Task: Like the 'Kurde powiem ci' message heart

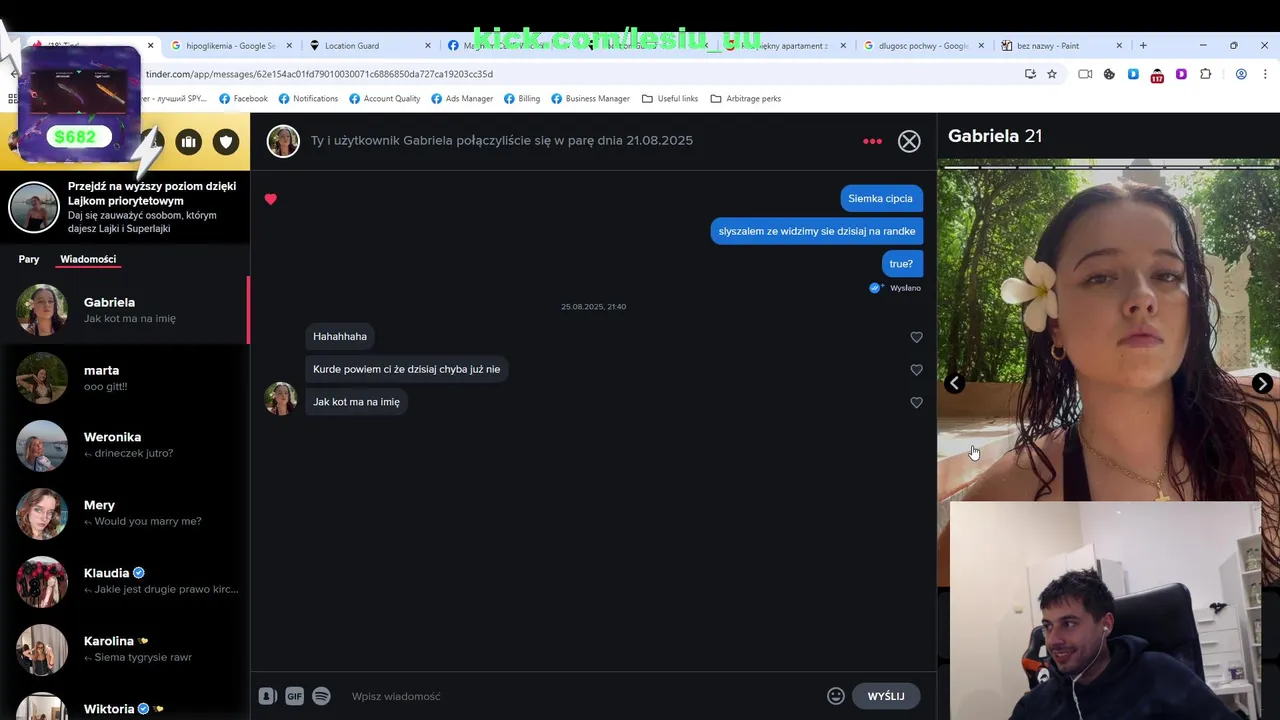Action: click(916, 370)
